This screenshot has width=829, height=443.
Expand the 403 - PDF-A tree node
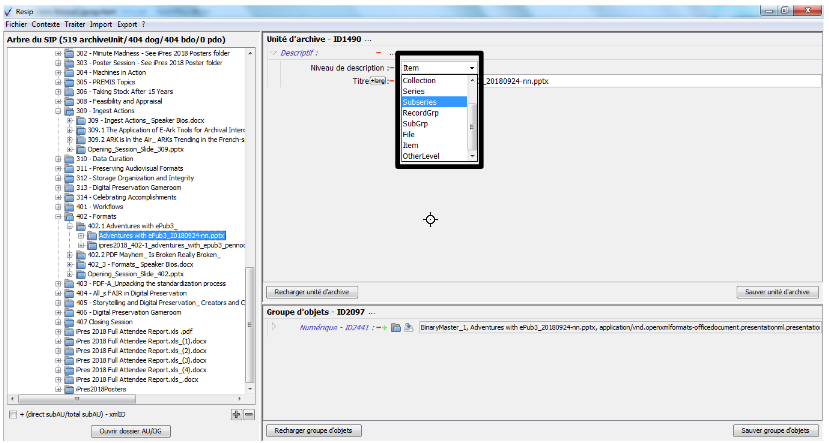pyautogui.click(x=58, y=283)
